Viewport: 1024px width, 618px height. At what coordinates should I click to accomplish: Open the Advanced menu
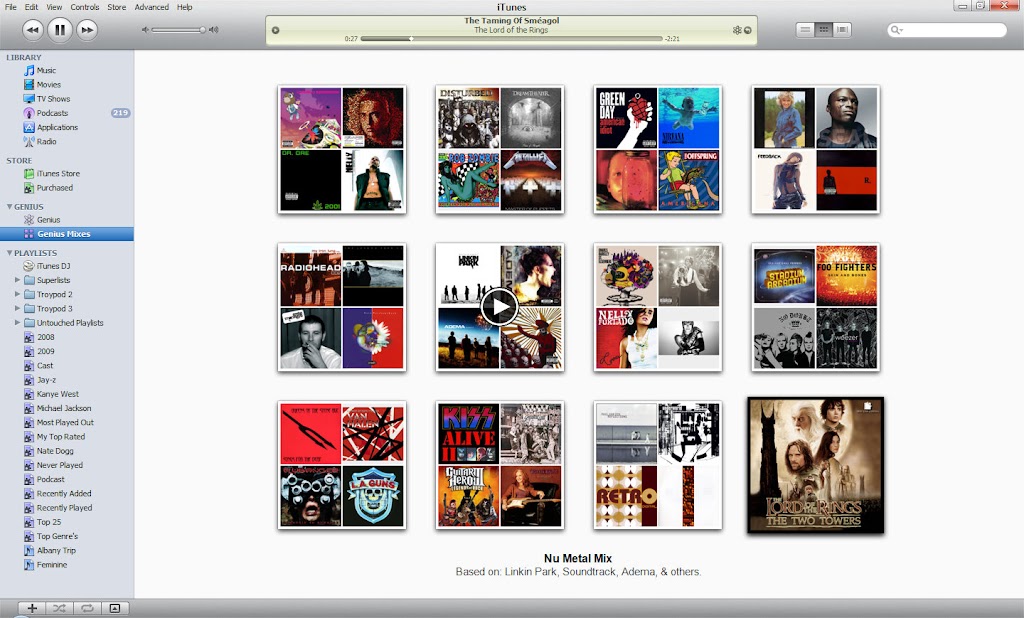[151, 7]
